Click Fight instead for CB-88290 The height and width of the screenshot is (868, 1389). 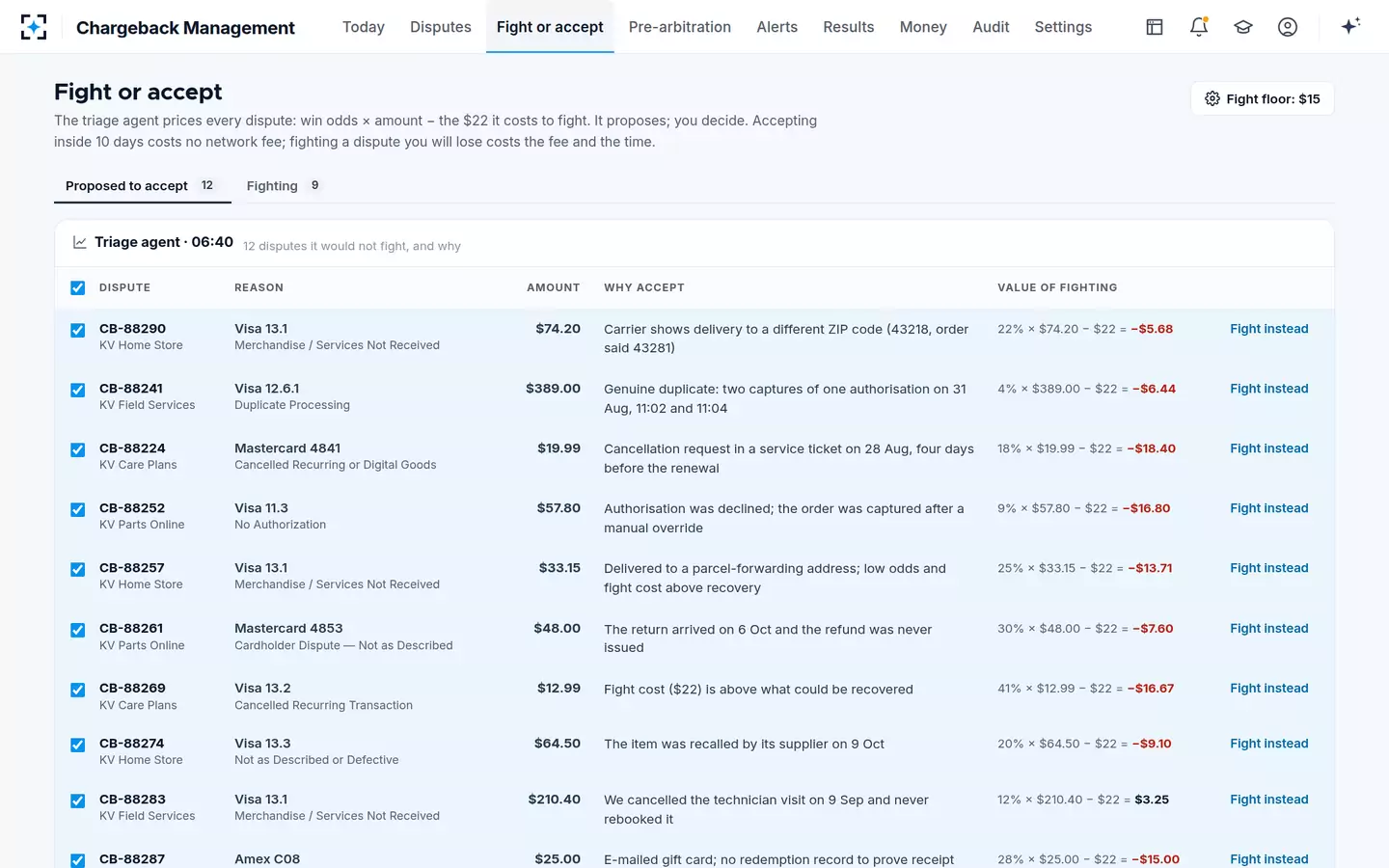[1269, 329]
